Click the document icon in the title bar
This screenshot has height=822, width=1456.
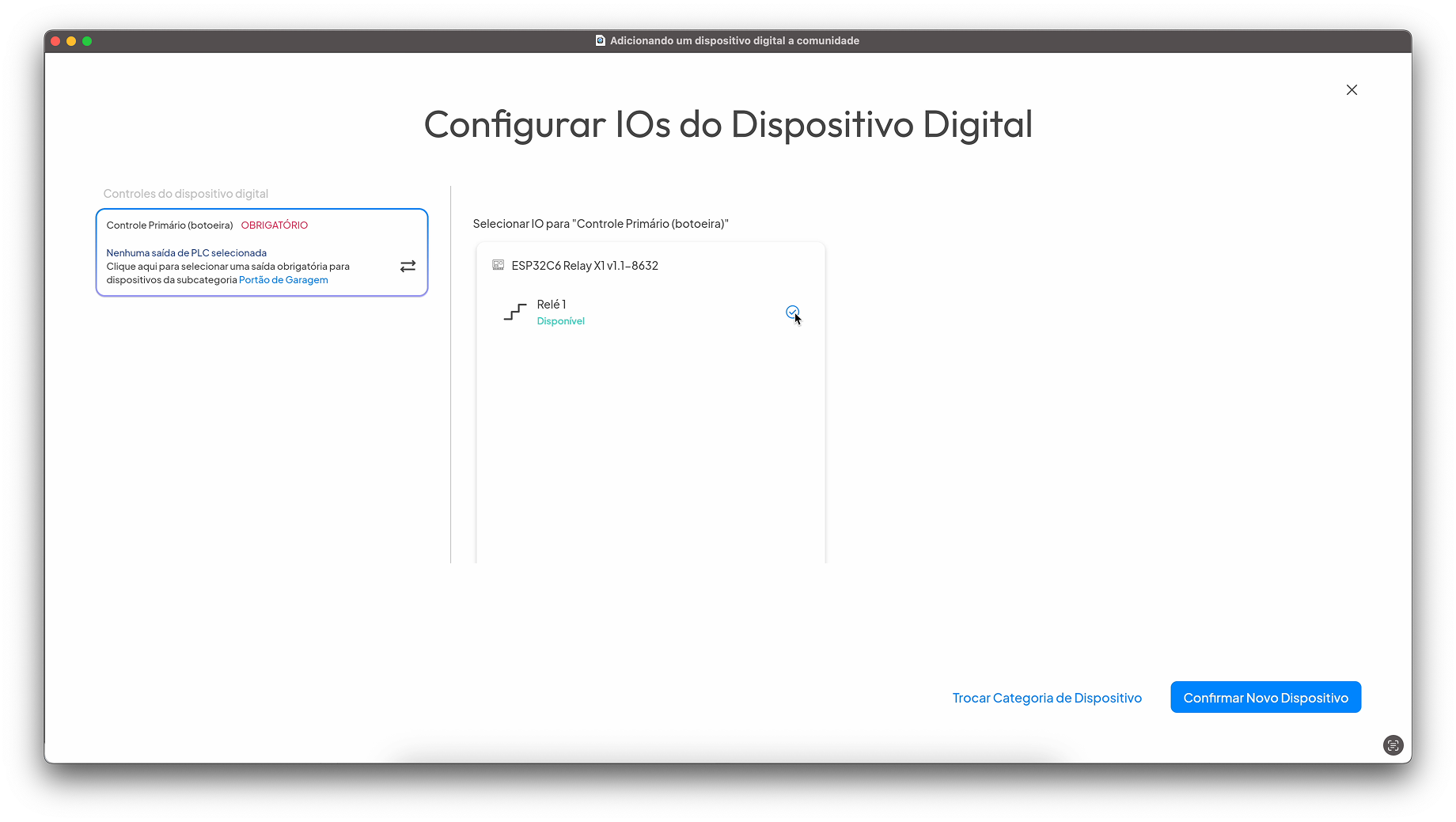[x=601, y=40]
